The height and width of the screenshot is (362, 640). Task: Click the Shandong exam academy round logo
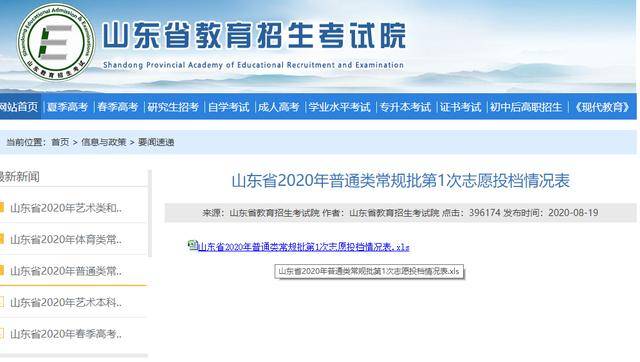(x=56, y=42)
